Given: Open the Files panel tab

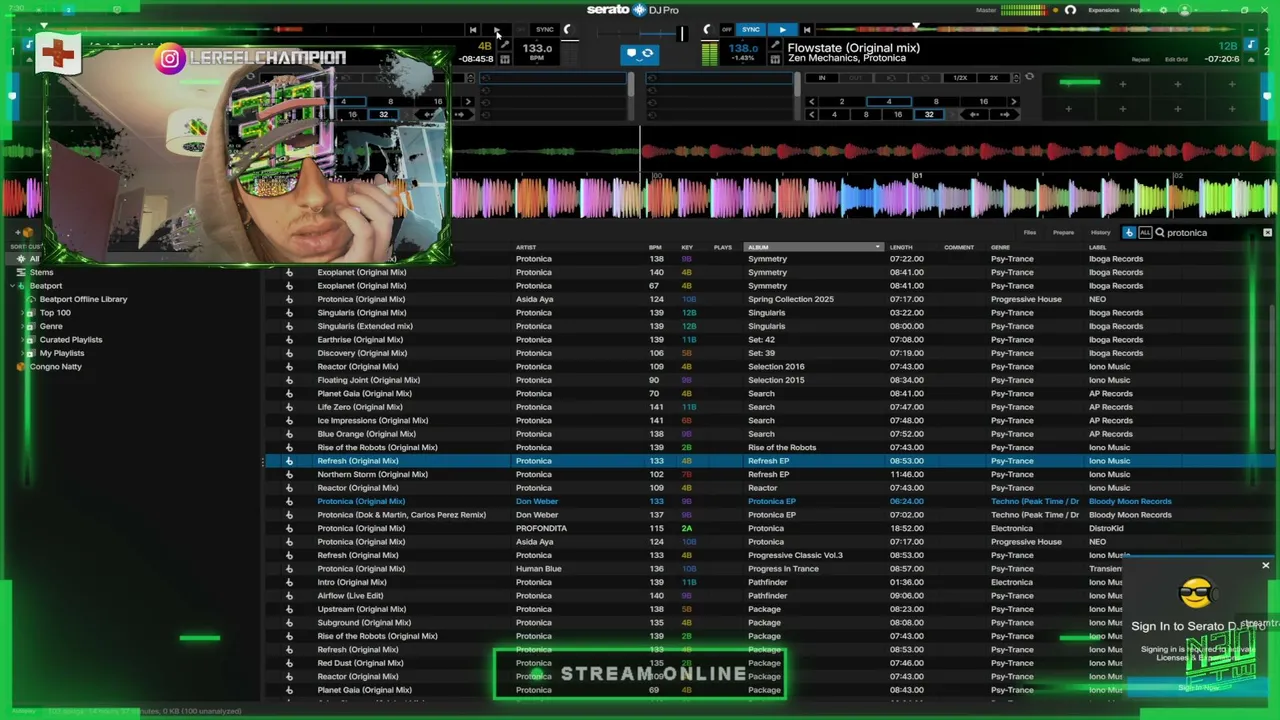Looking at the screenshot, I should (x=1030, y=233).
